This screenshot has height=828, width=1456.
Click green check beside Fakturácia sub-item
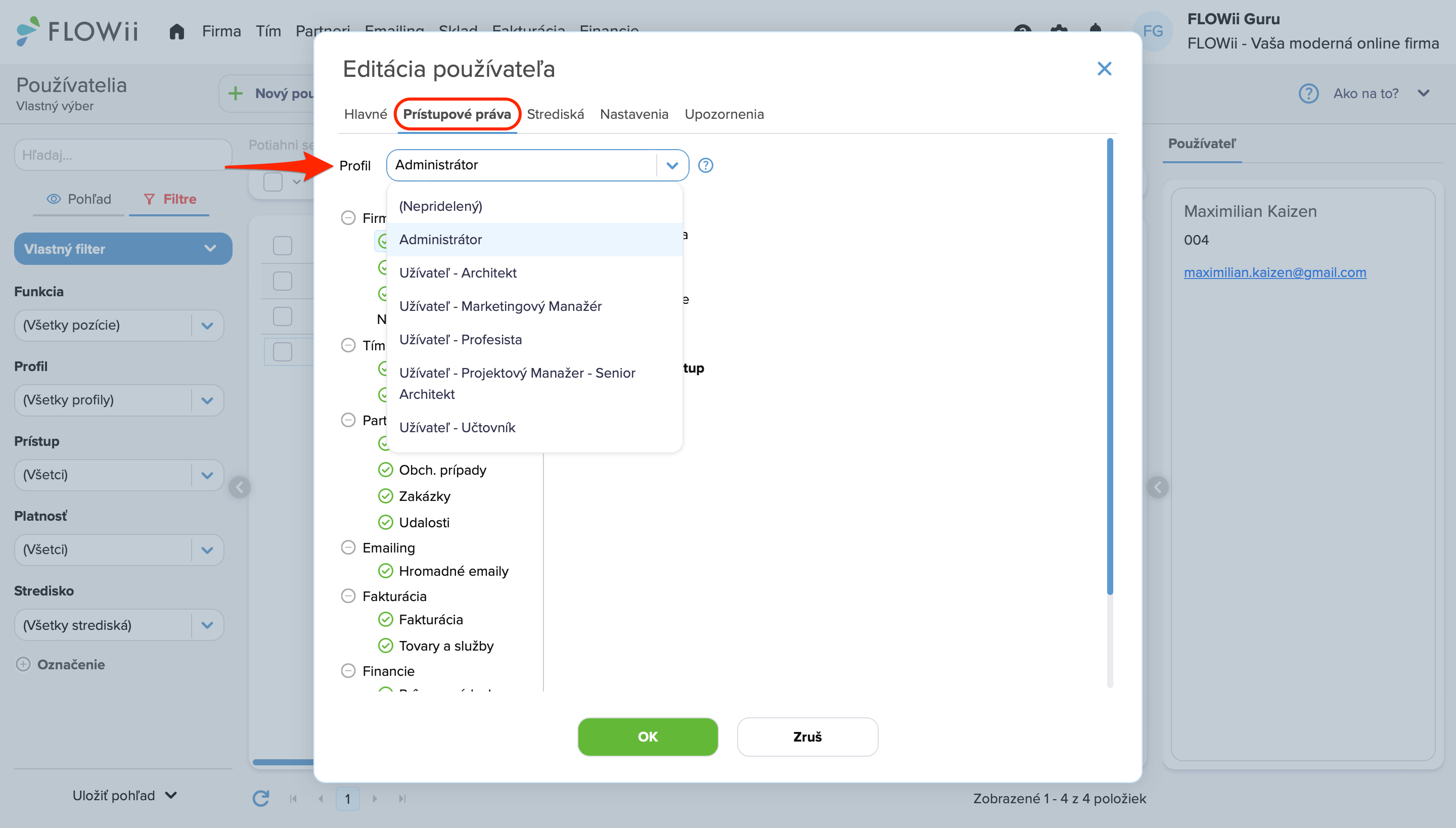point(386,619)
